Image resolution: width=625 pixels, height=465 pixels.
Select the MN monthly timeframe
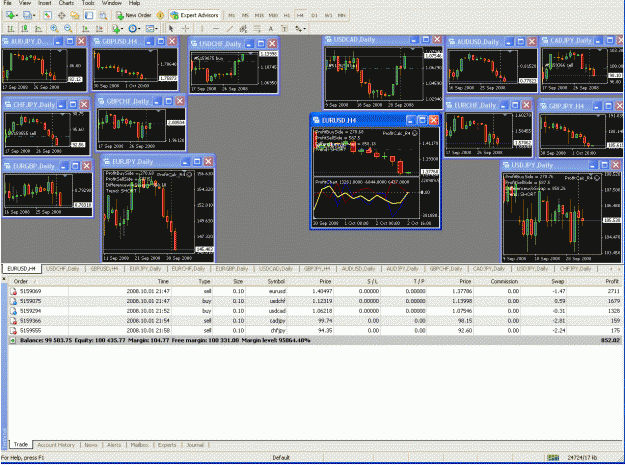342,16
